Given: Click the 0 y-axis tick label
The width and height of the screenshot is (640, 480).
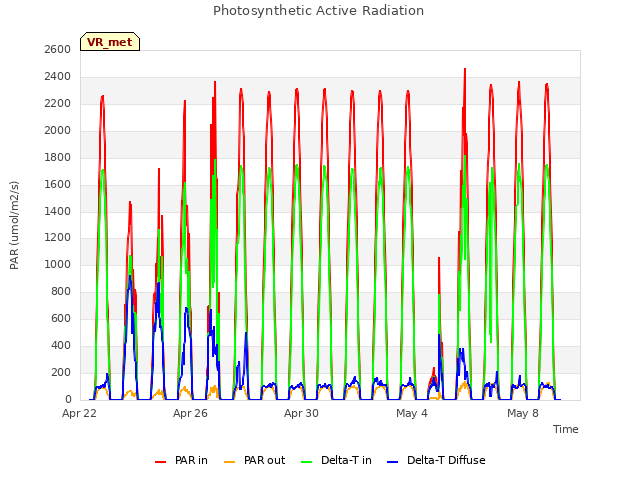Looking at the screenshot, I should coord(68,399).
